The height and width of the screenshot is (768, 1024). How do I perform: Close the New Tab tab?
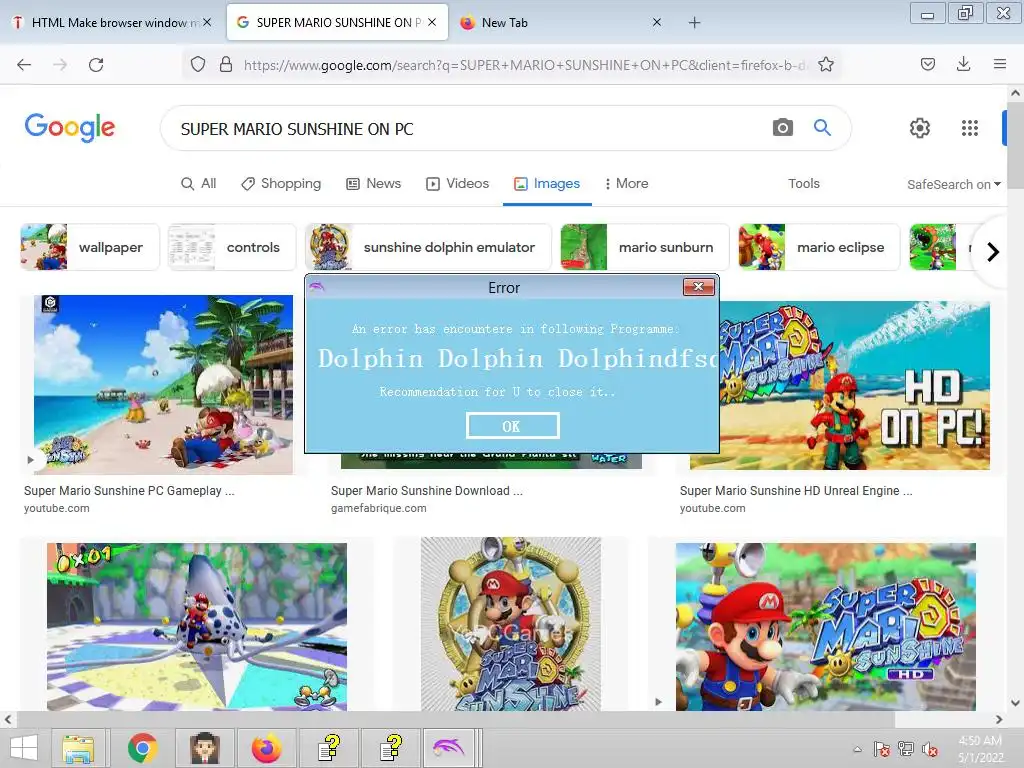(657, 22)
